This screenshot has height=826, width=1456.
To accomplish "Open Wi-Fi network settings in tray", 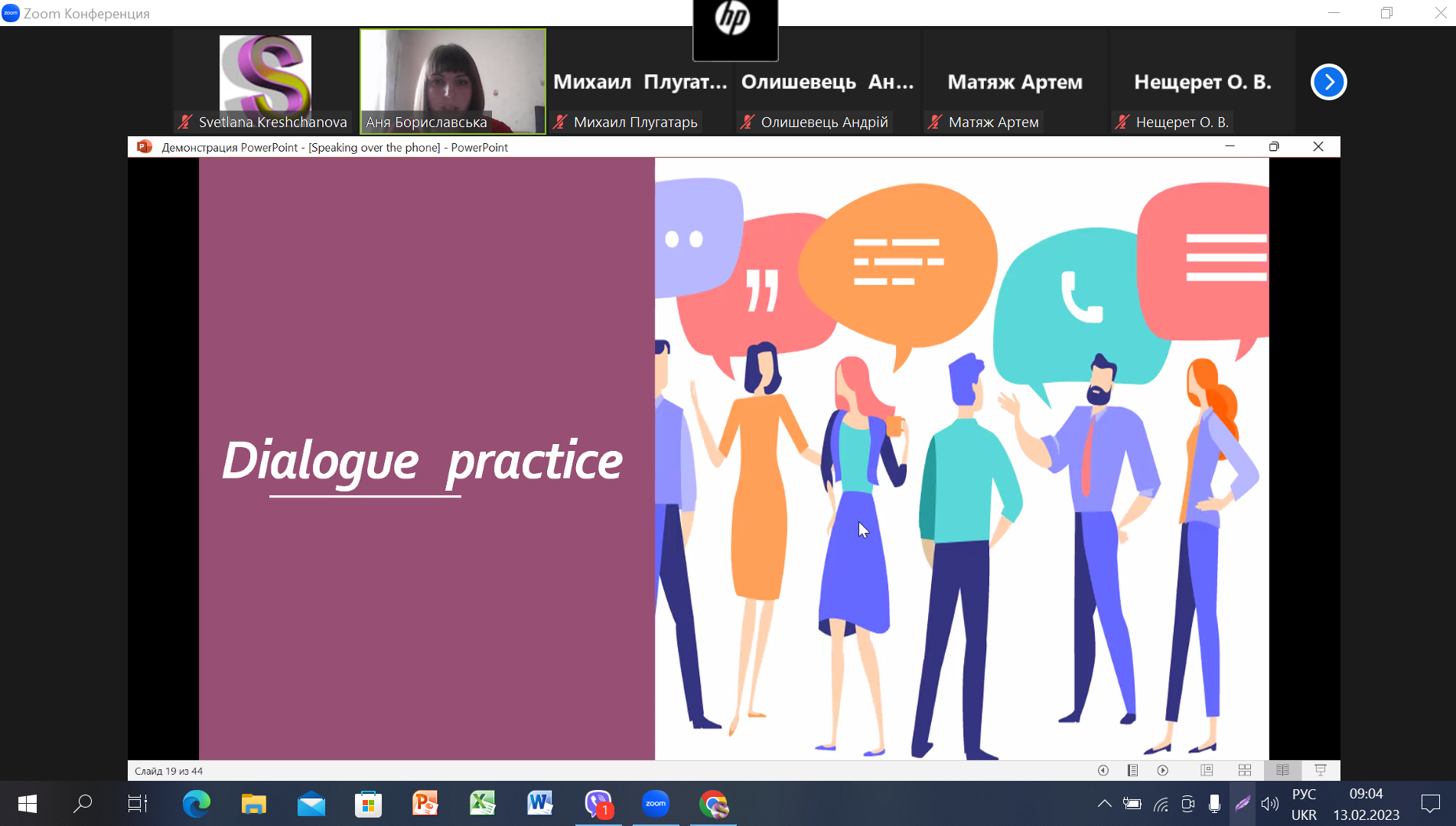I will pyautogui.click(x=1161, y=804).
